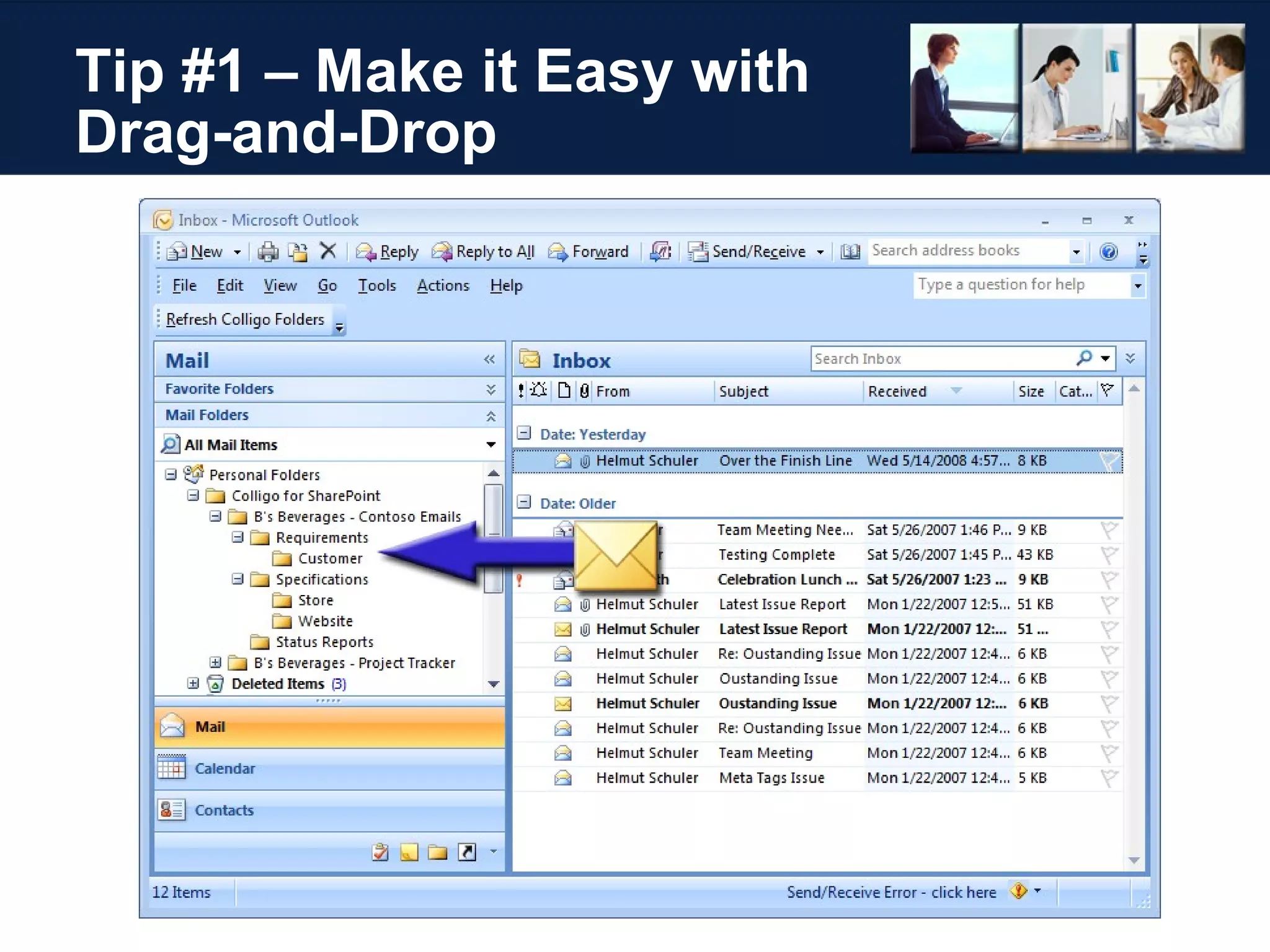This screenshot has width=1270, height=952.
Task: Collapse the Mail navigation pane
Action: 489,359
